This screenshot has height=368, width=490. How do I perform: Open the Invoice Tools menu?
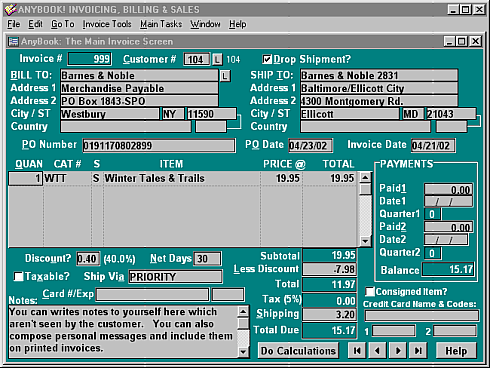pos(107,24)
